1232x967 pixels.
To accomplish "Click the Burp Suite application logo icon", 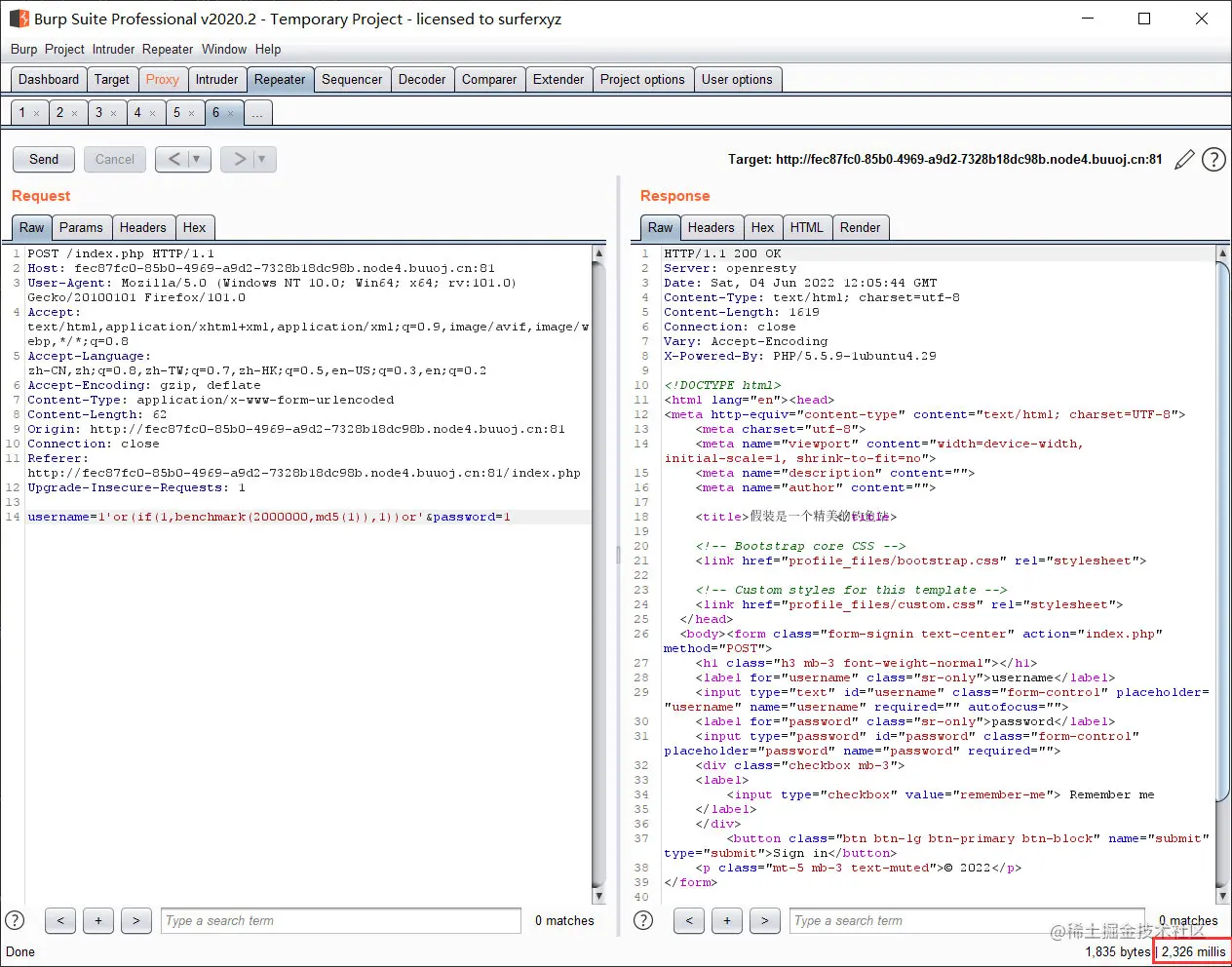I will coord(19,19).
